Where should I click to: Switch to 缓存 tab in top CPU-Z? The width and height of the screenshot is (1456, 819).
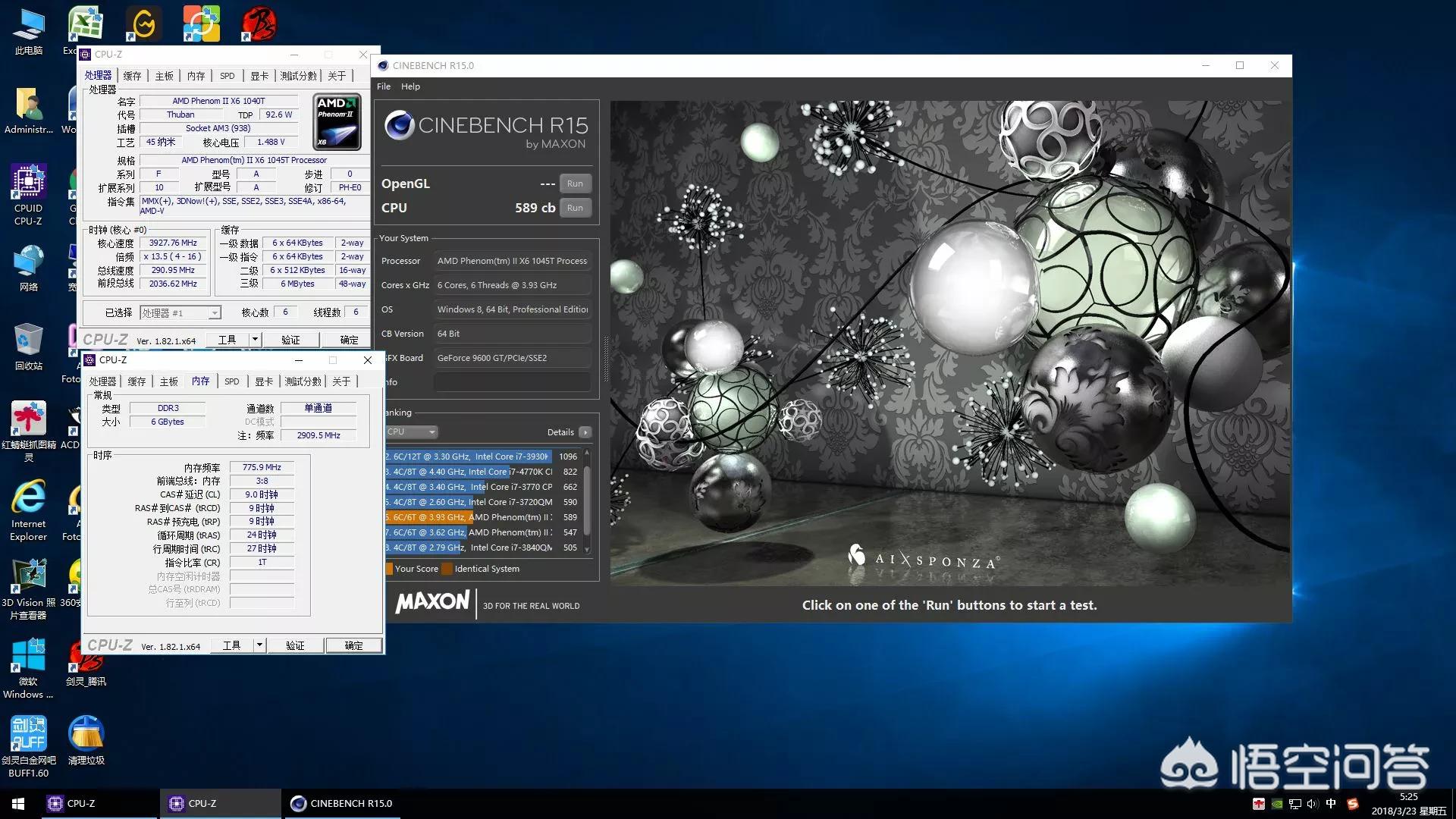point(132,76)
